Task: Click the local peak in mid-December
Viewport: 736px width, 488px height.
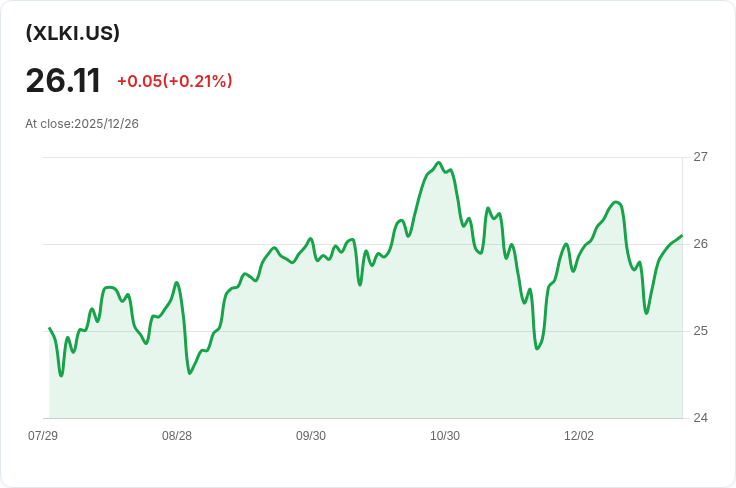Action: click(x=616, y=202)
